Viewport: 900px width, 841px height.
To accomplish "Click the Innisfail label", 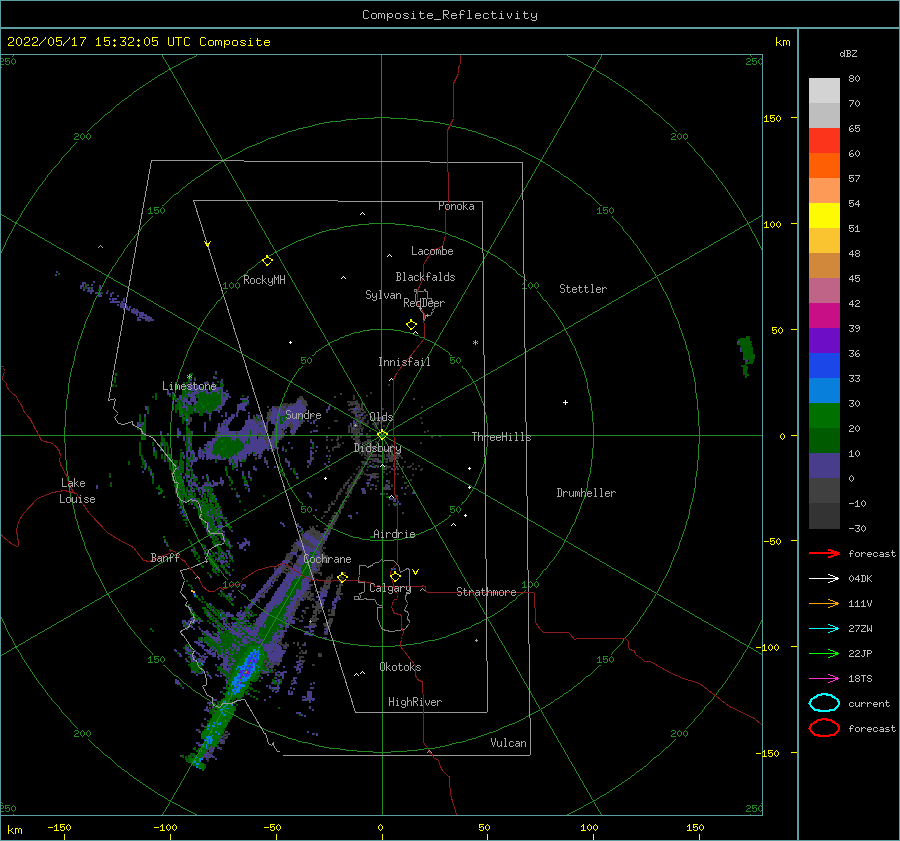I will (404, 362).
